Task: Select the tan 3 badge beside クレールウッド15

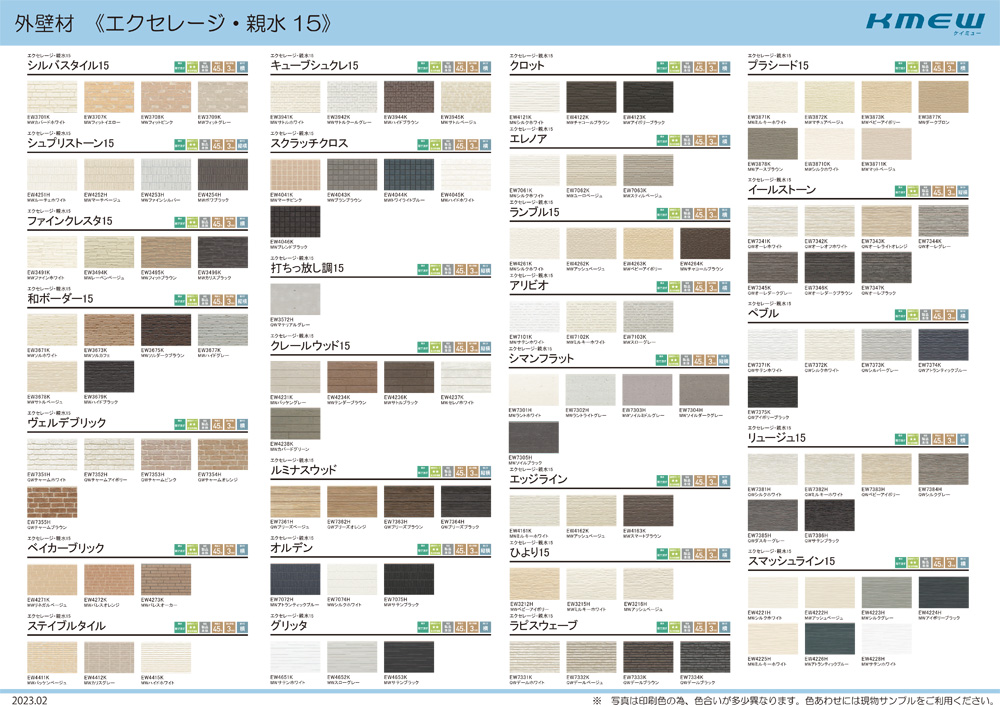Action: [x=473, y=347]
